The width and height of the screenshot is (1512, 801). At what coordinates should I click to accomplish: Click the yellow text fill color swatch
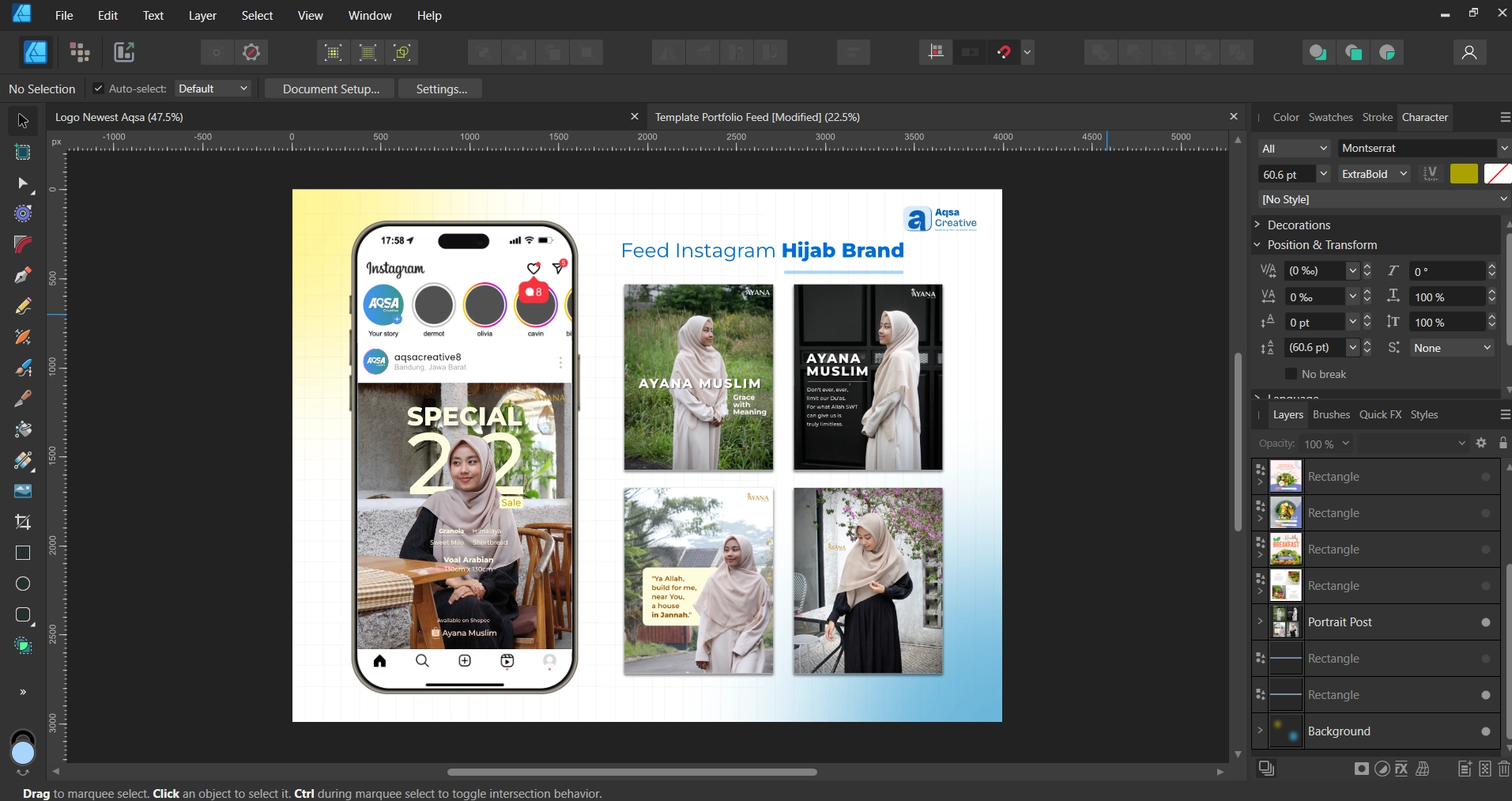1463,174
